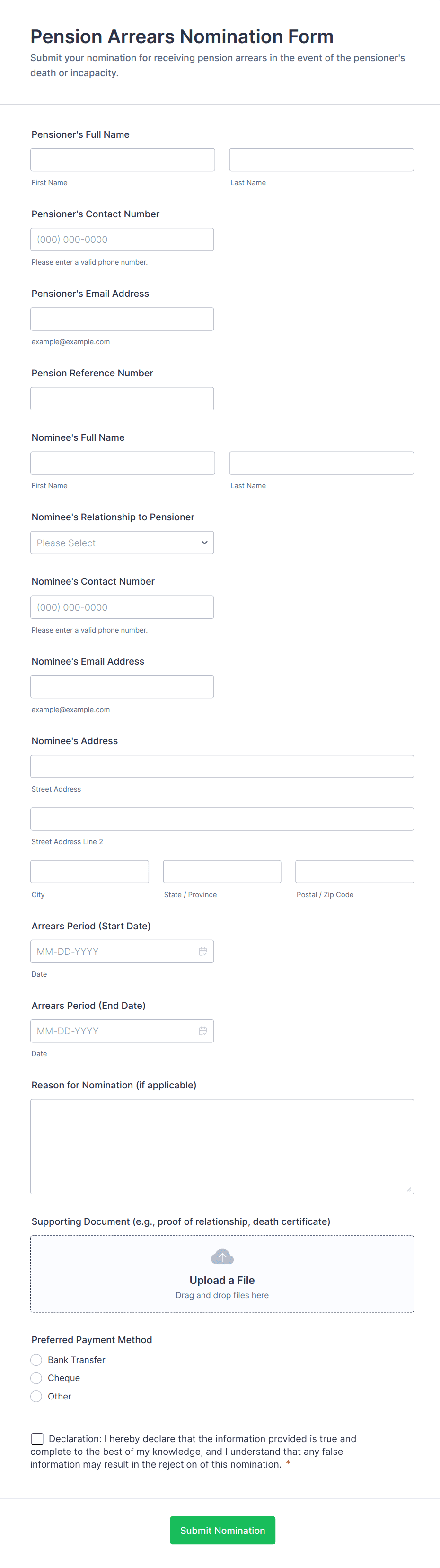
Task: Click Nominee's Street Address Line 2 field
Action: click(222, 819)
